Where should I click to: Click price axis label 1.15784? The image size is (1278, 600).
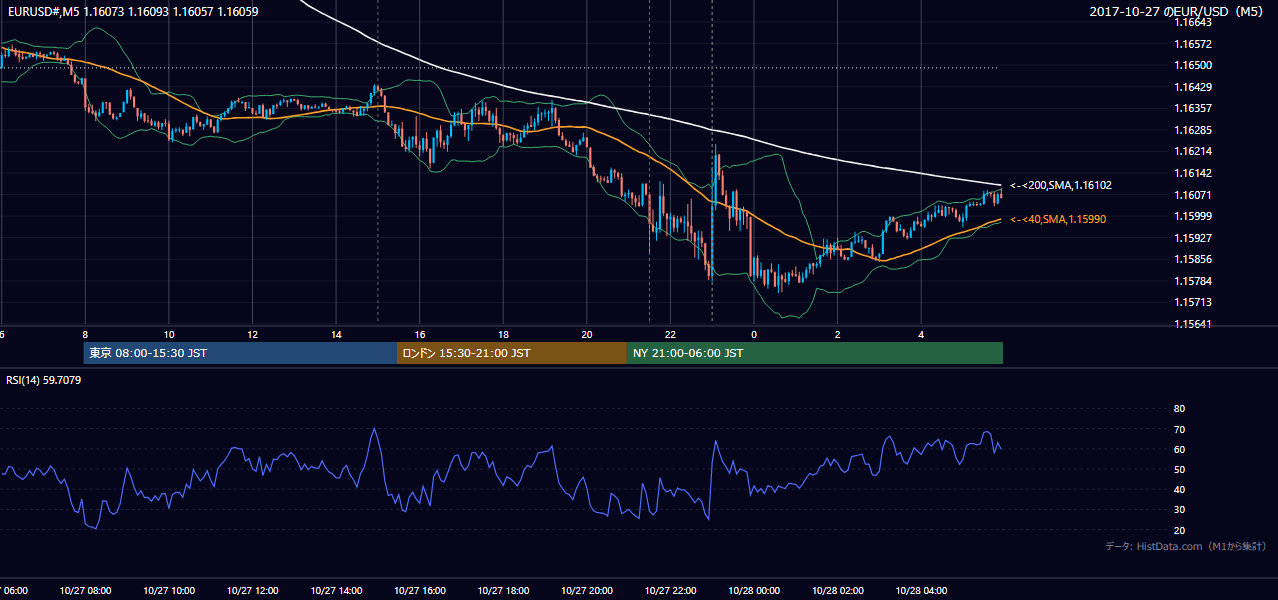click(1194, 281)
